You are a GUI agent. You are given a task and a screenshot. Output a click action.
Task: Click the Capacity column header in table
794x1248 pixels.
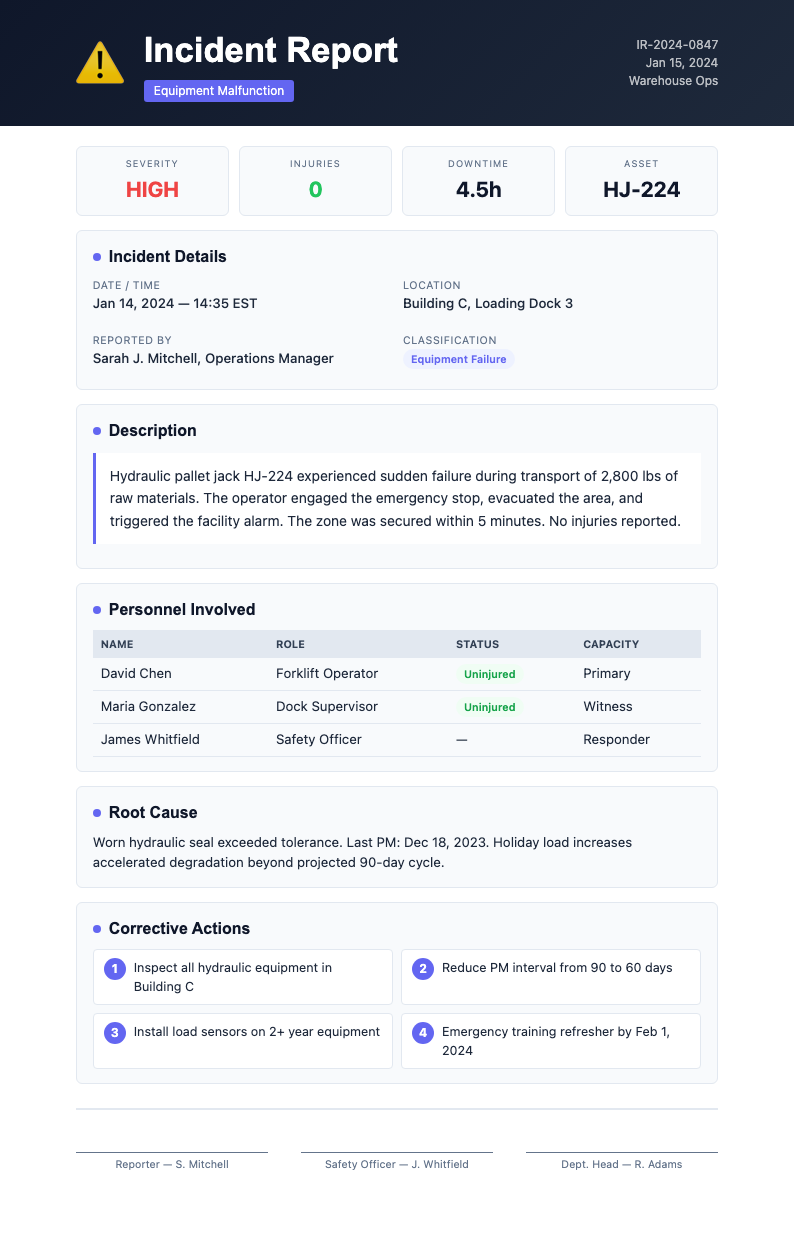[x=611, y=644]
